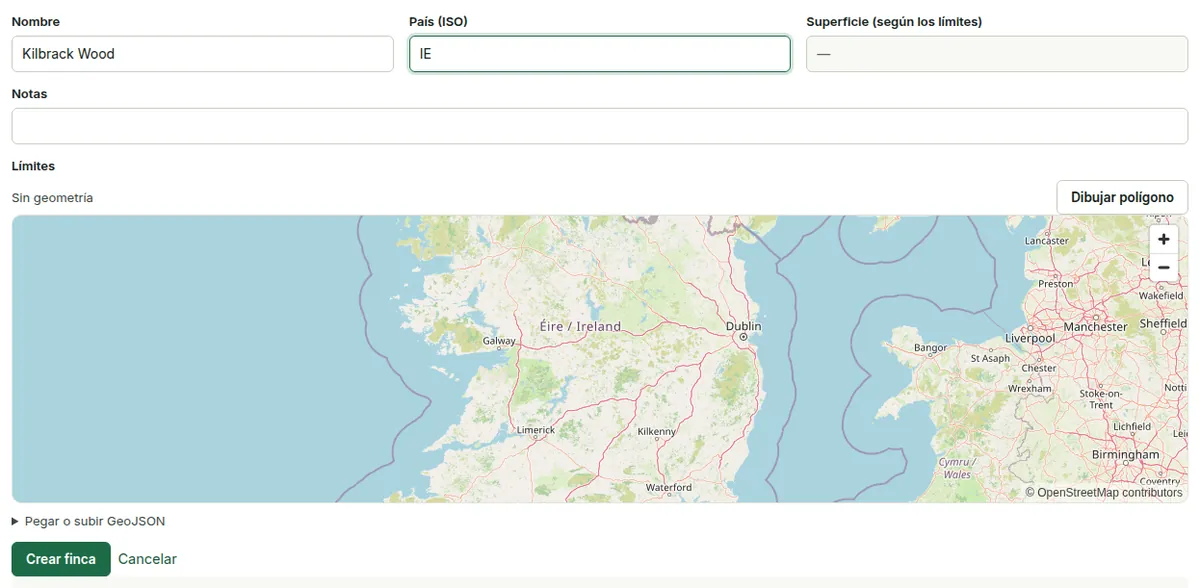Screen dimensions: 1200x588
Task: Click the Galway label on map
Action: 499,341
